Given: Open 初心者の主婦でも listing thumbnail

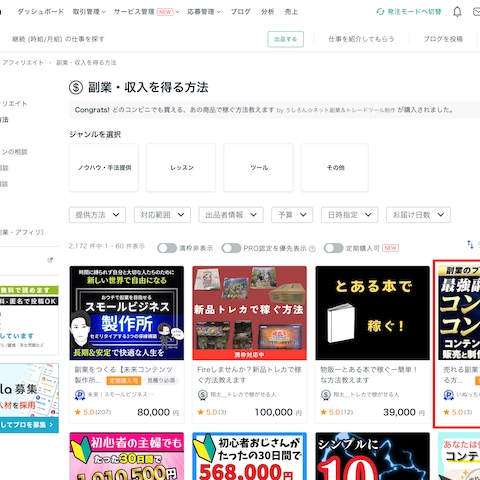Looking at the screenshot, I should click(x=127, y=456).
